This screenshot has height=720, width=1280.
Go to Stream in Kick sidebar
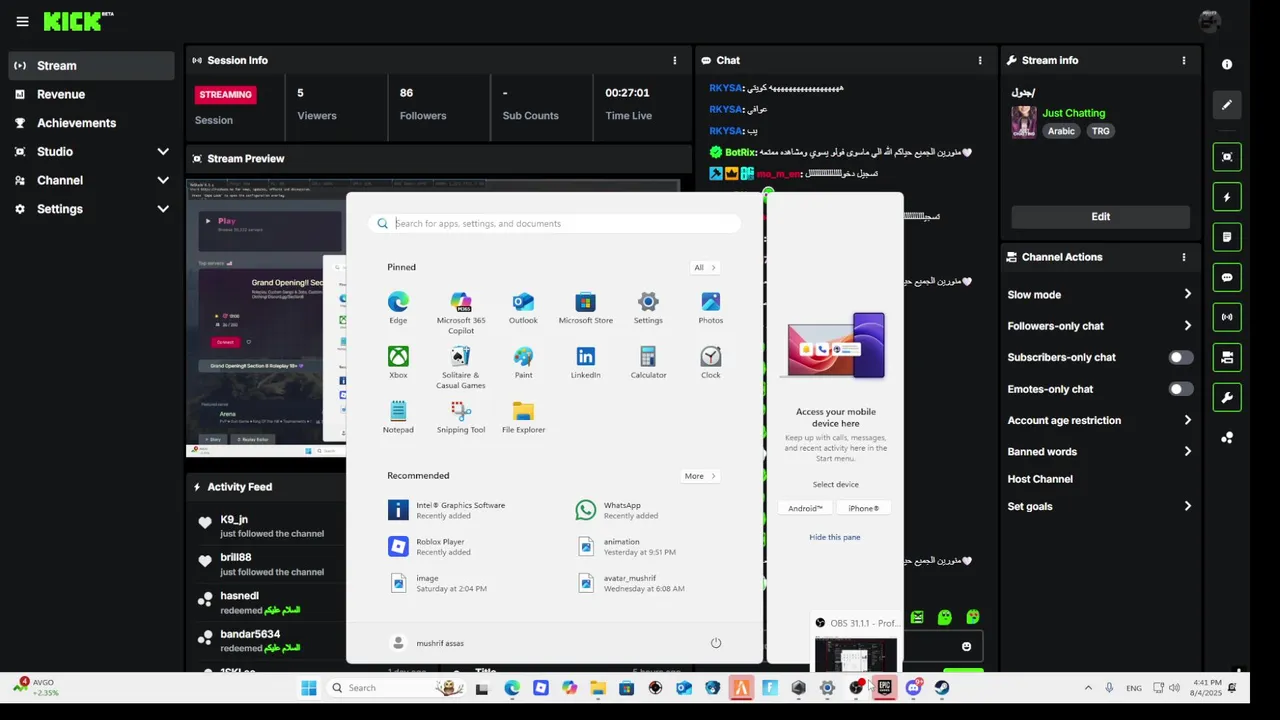point(91,66)
